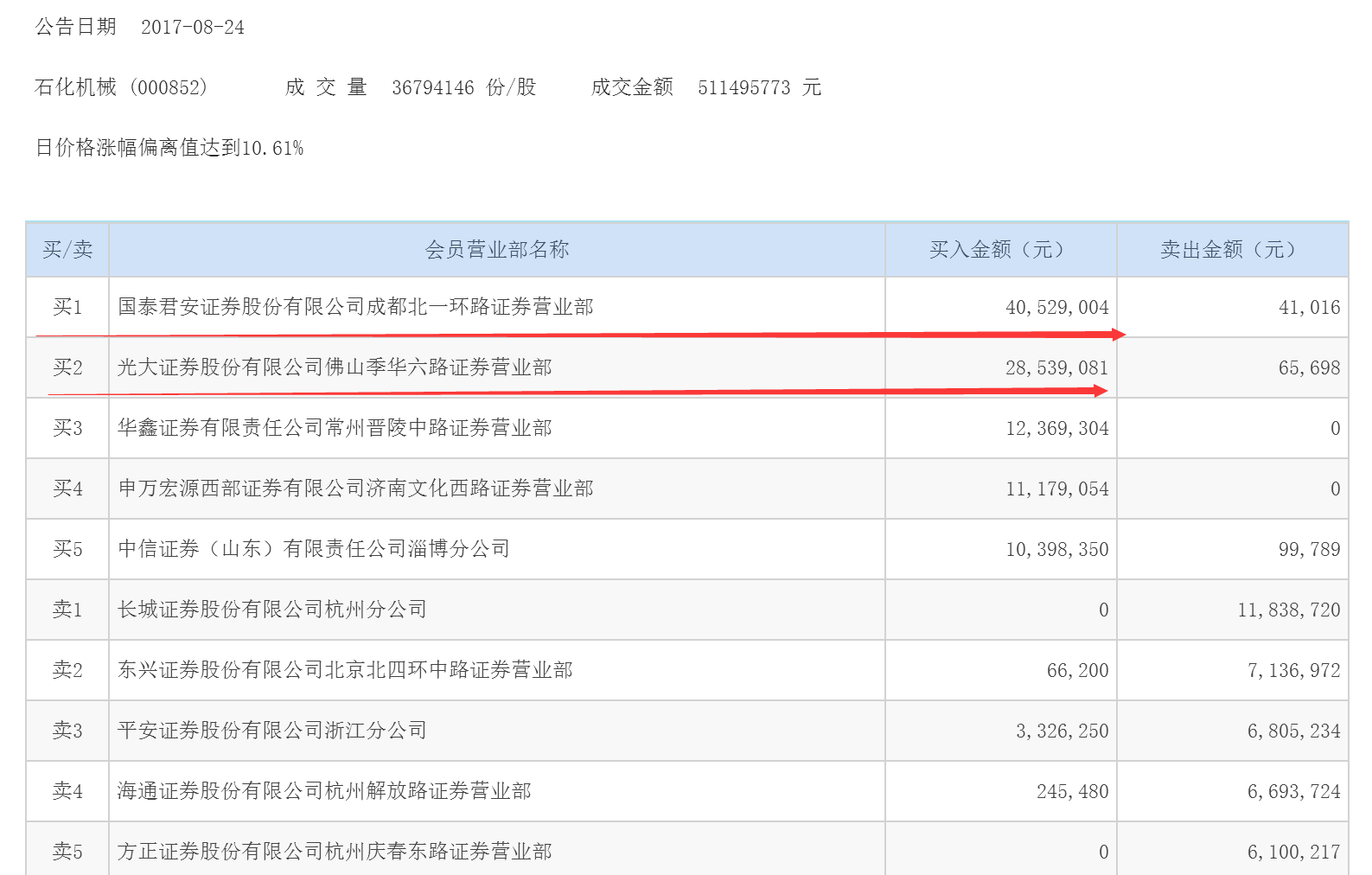The image size is (1372, 875).
Task: Click the turnover amount 511495773
Action: point(744,87)
